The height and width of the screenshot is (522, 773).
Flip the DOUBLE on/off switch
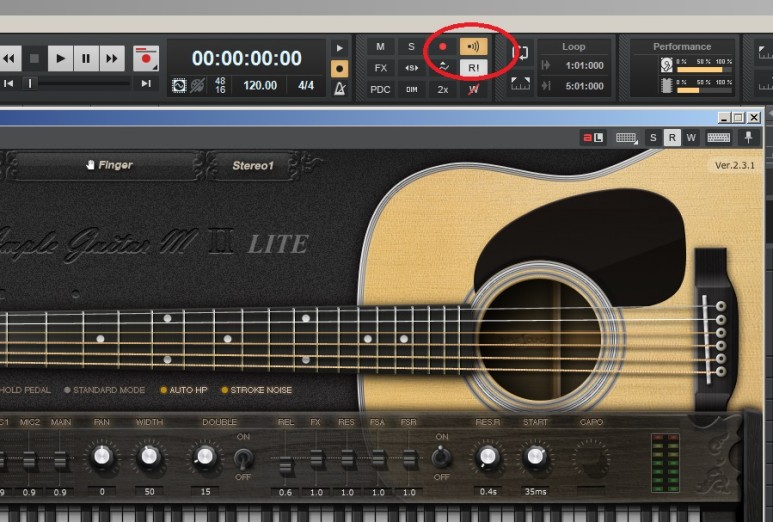[x=243, y=459]
